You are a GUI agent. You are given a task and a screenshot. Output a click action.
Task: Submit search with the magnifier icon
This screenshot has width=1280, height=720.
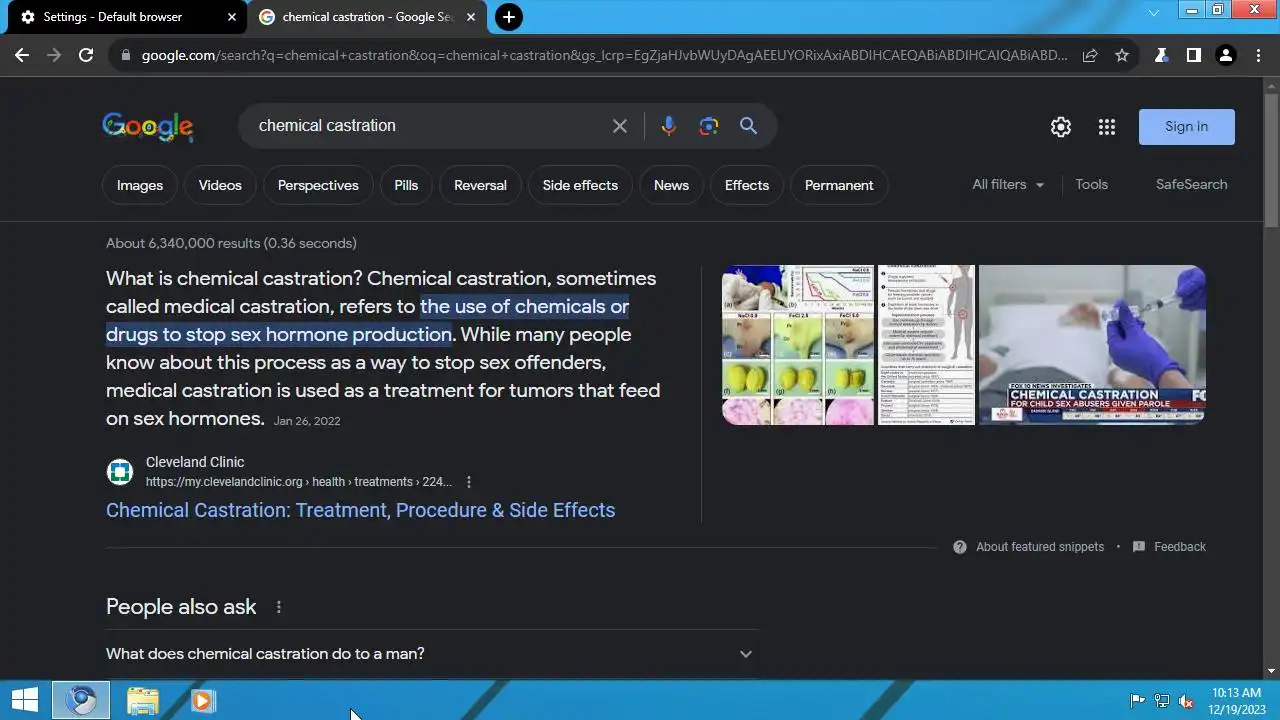click(x=748, y=126)
